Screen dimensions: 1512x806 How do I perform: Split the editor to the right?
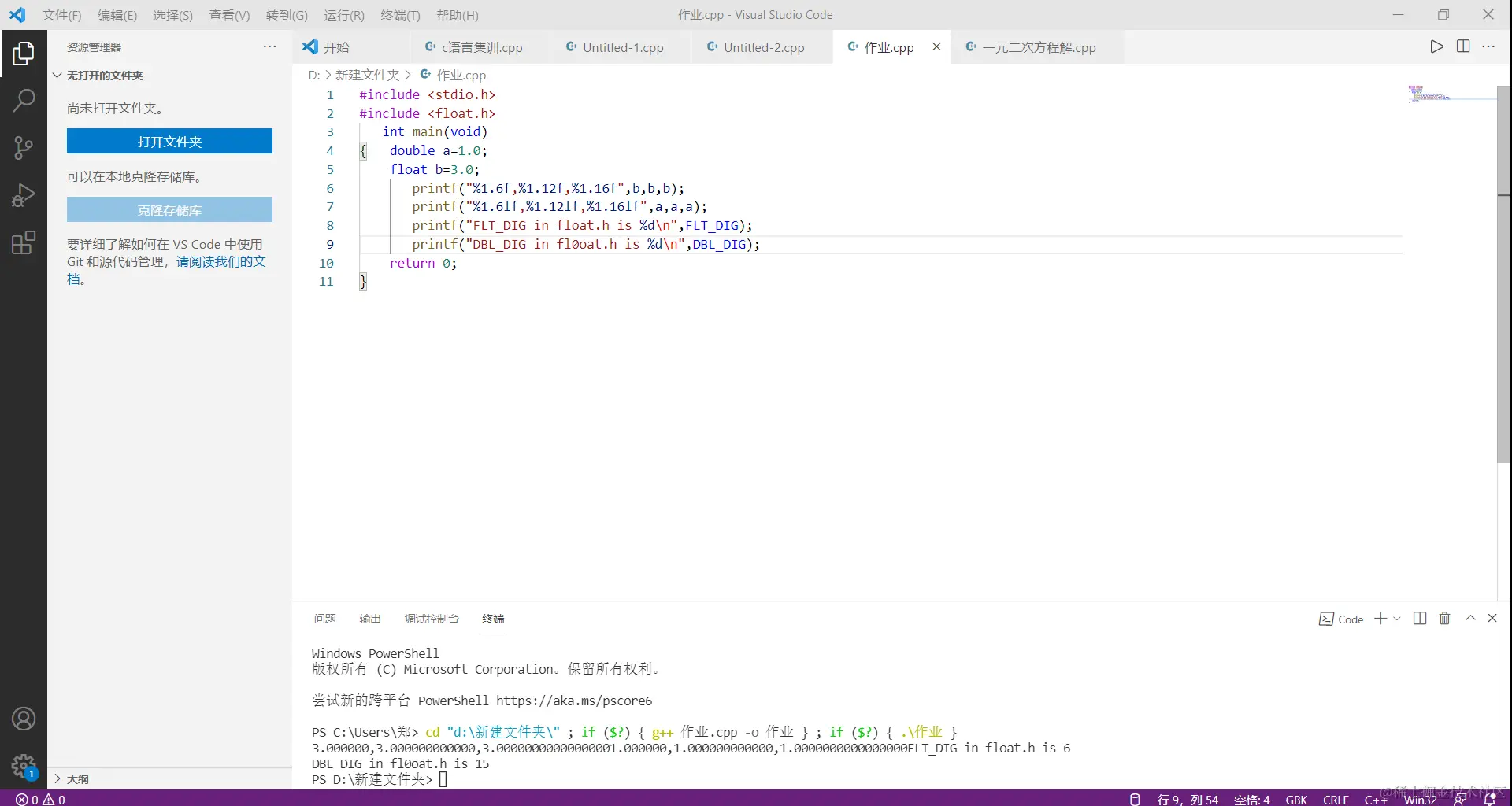pos(1463,46)
